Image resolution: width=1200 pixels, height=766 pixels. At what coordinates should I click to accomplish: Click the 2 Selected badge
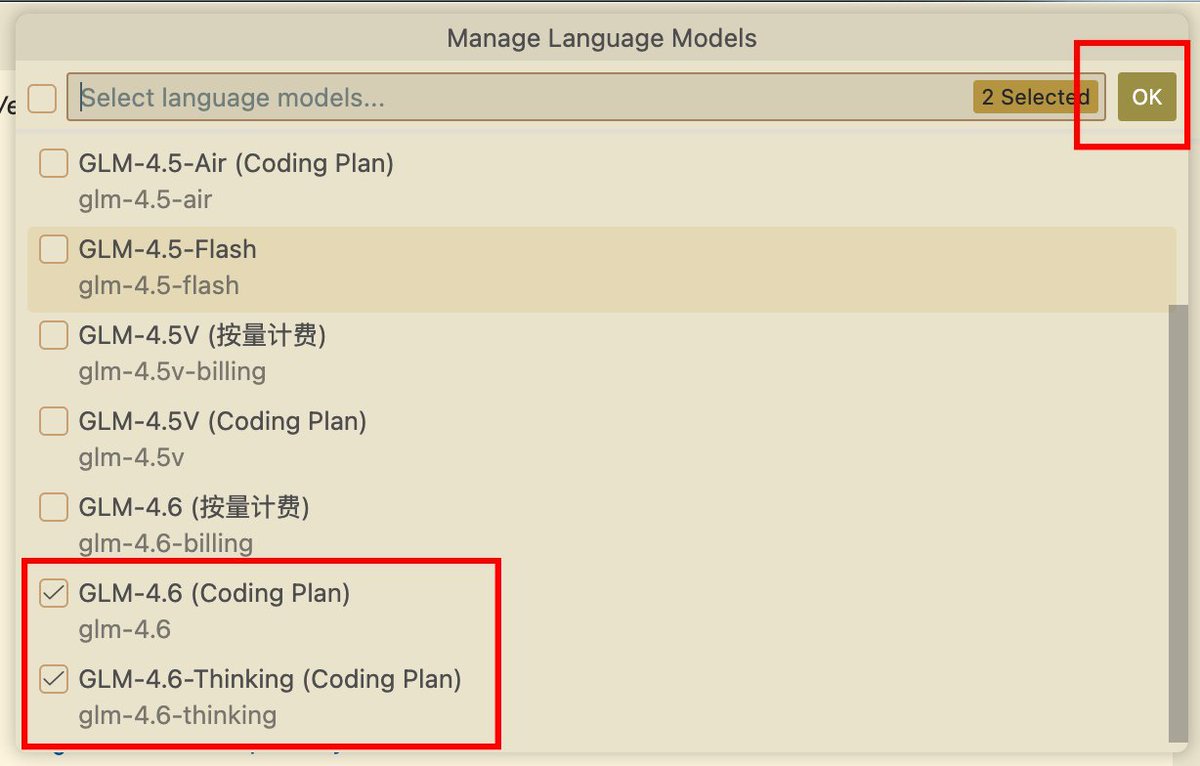(1035, 97)
